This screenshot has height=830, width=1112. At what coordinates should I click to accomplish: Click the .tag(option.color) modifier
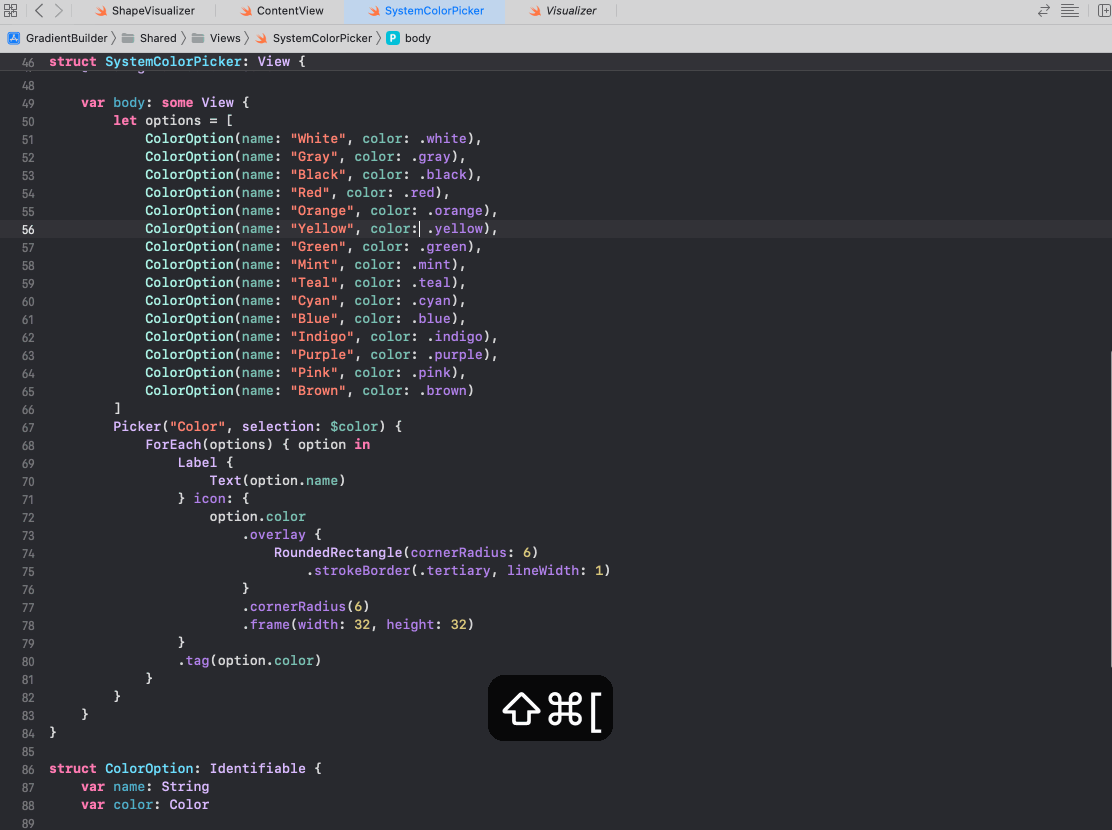click(x=250, y=660)
